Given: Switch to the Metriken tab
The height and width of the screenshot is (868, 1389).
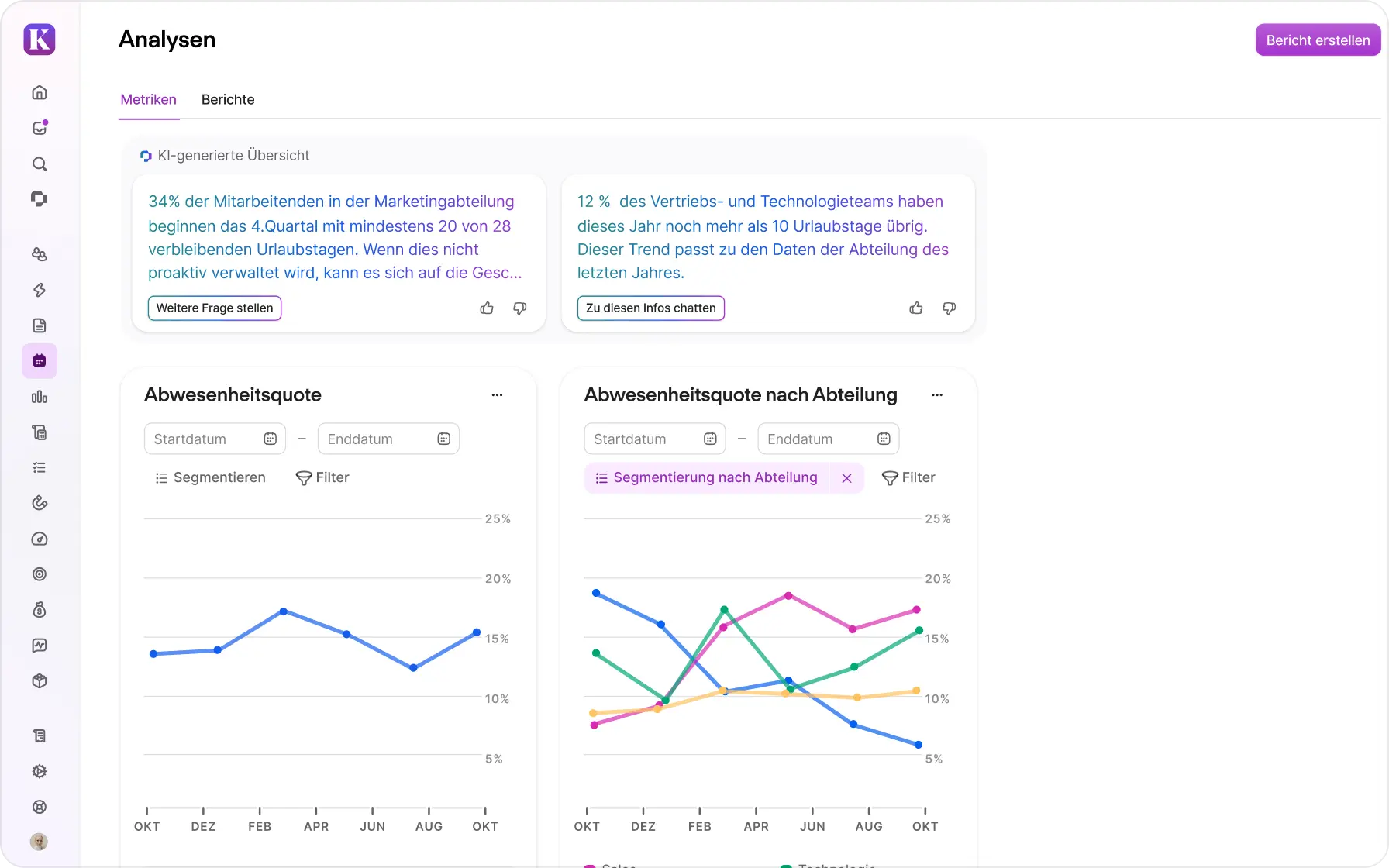Looking at the screenshot, I should (149, 100).
